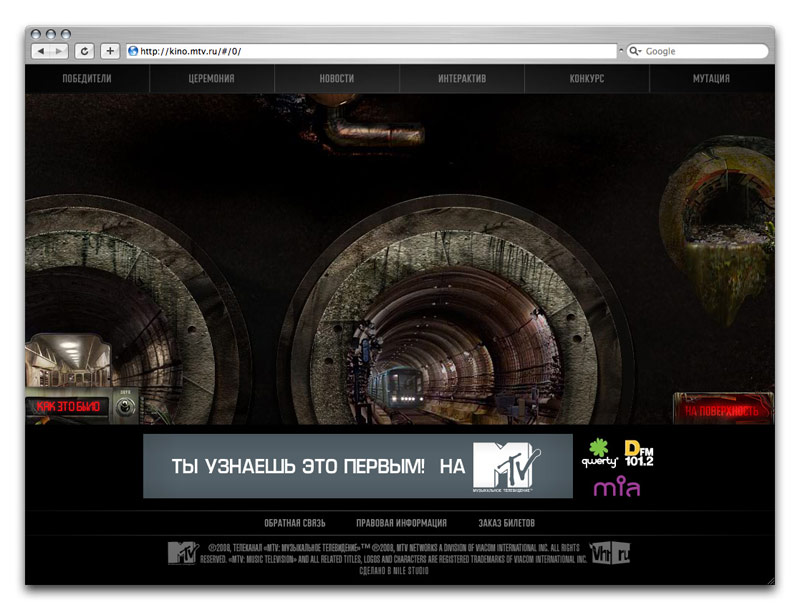This screenshot has width=800, height=610.
Task: Click the globe site icon in address bar
Action: click(x=133, y=51)
